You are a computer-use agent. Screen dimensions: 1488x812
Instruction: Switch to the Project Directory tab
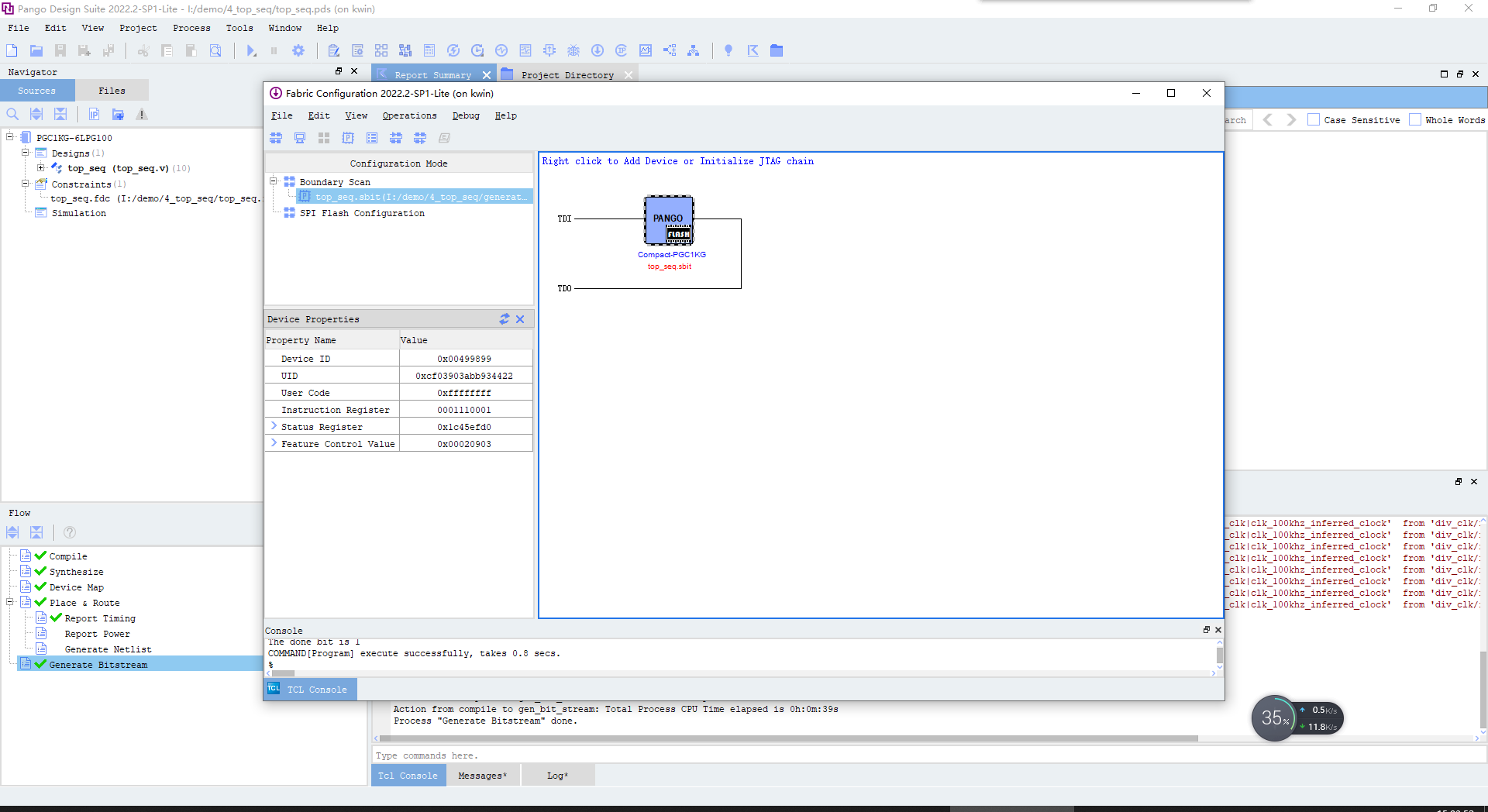[567, 75]
